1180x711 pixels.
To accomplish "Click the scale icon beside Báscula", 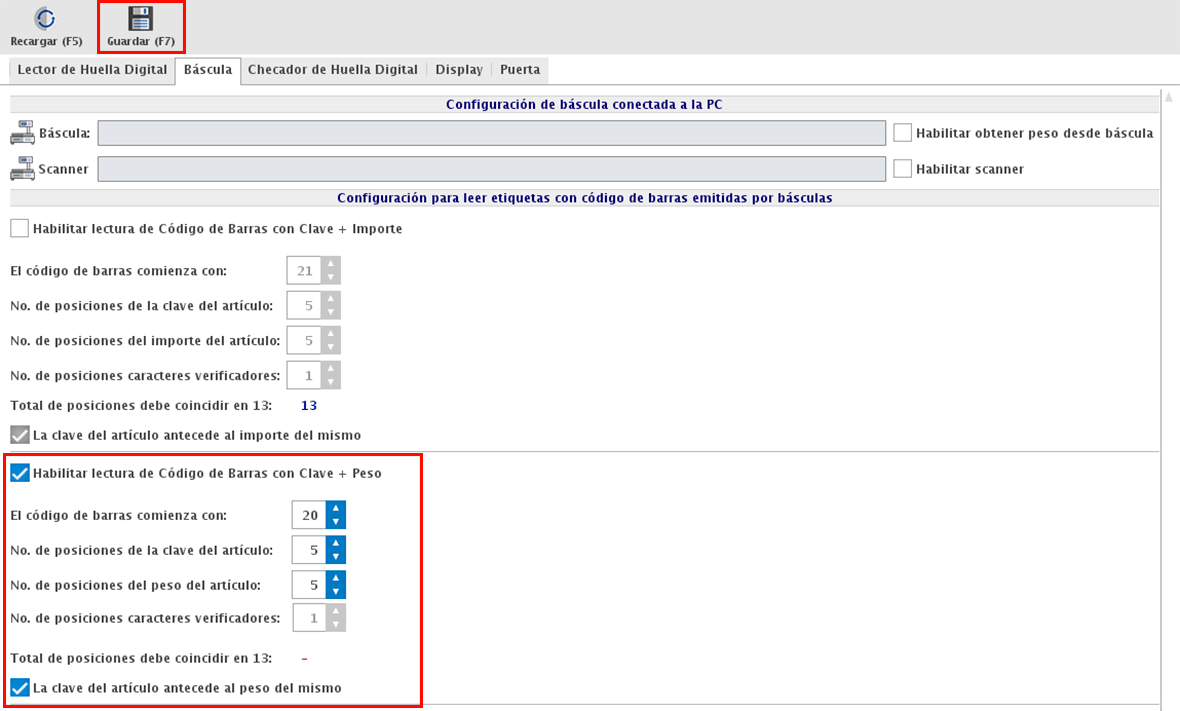I will coord(22,133).
